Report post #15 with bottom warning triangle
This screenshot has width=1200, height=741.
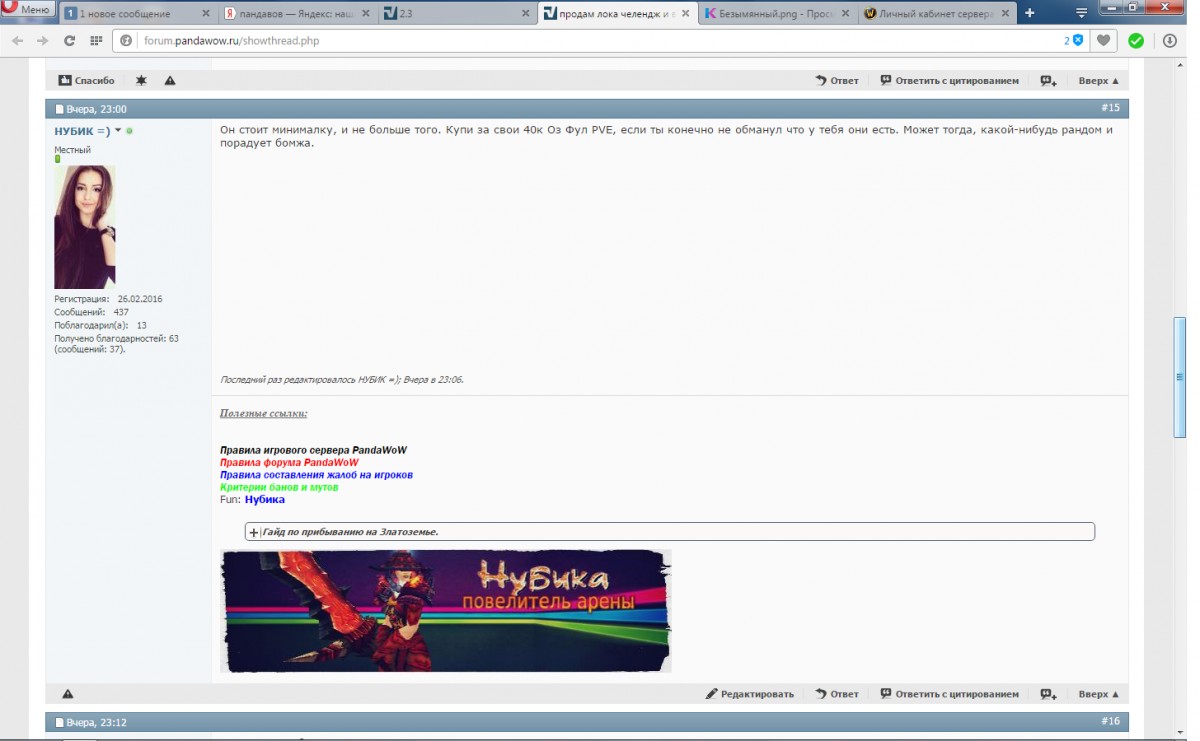pyautogui.click(x=68, y=693)
